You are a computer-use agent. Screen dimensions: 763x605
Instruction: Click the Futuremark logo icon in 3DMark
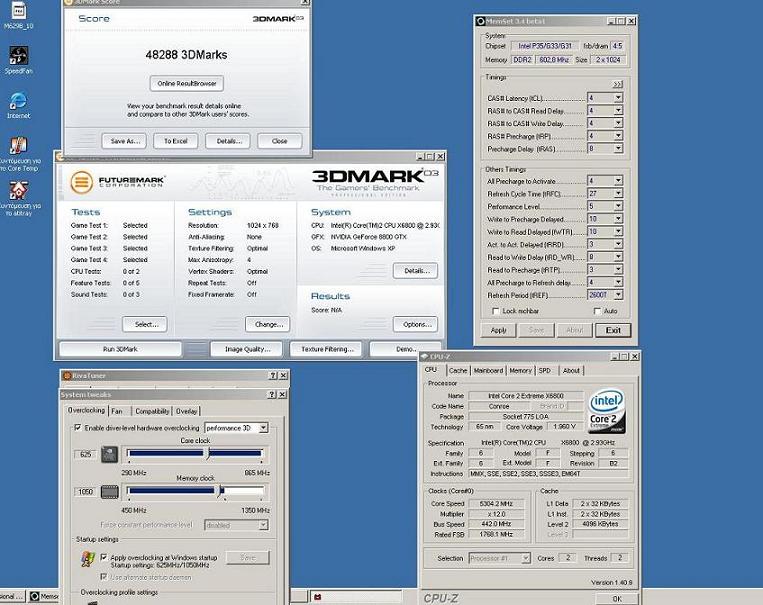pos(81,183)
